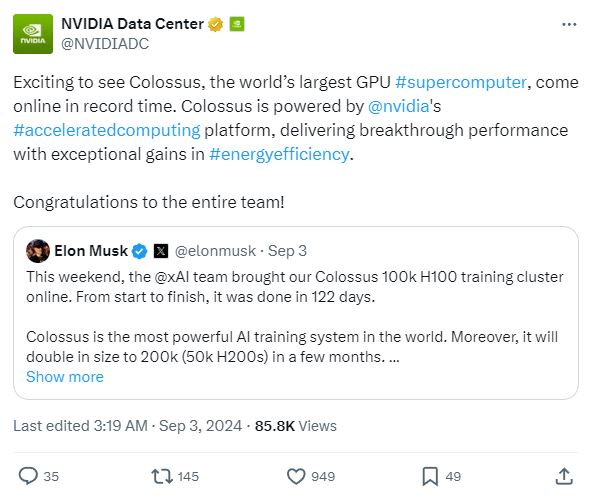Viewport: 590px width, 499px height.
Task: Repost using the retweet arrows icon
Action: pyautogui.click(x=162, y=476)
